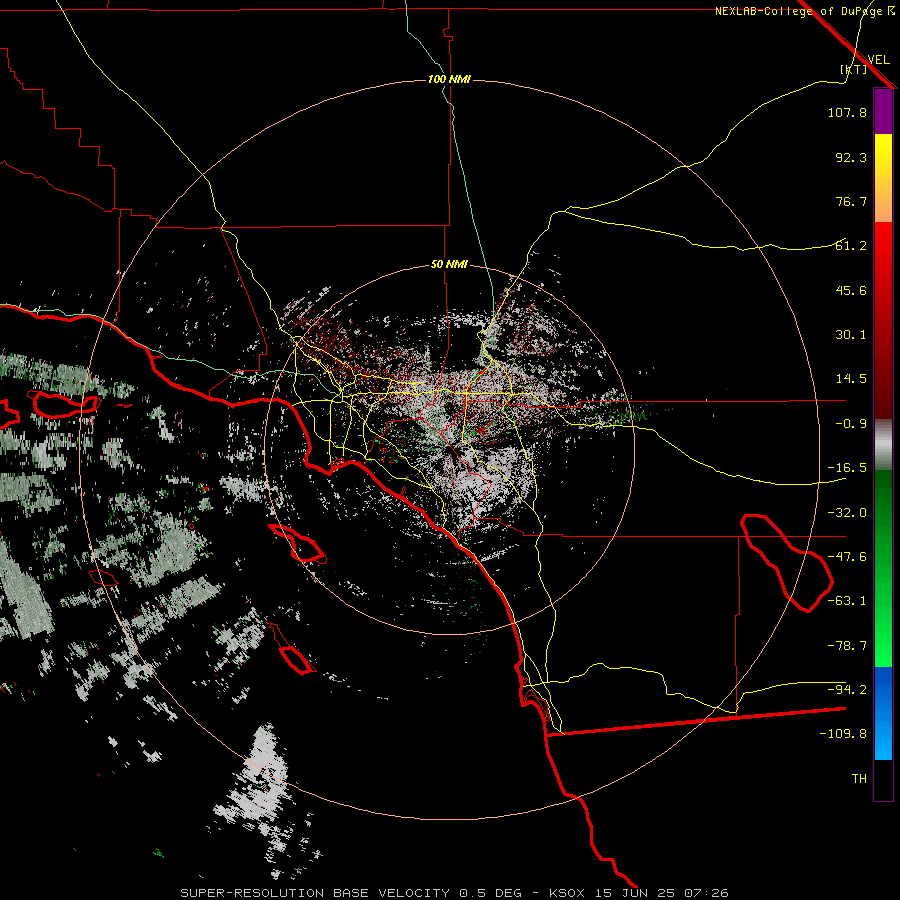Click the 76.7 legend value
Image resolution: width=900 pixels, height=900 pixels.
click(x=851, y=201)
